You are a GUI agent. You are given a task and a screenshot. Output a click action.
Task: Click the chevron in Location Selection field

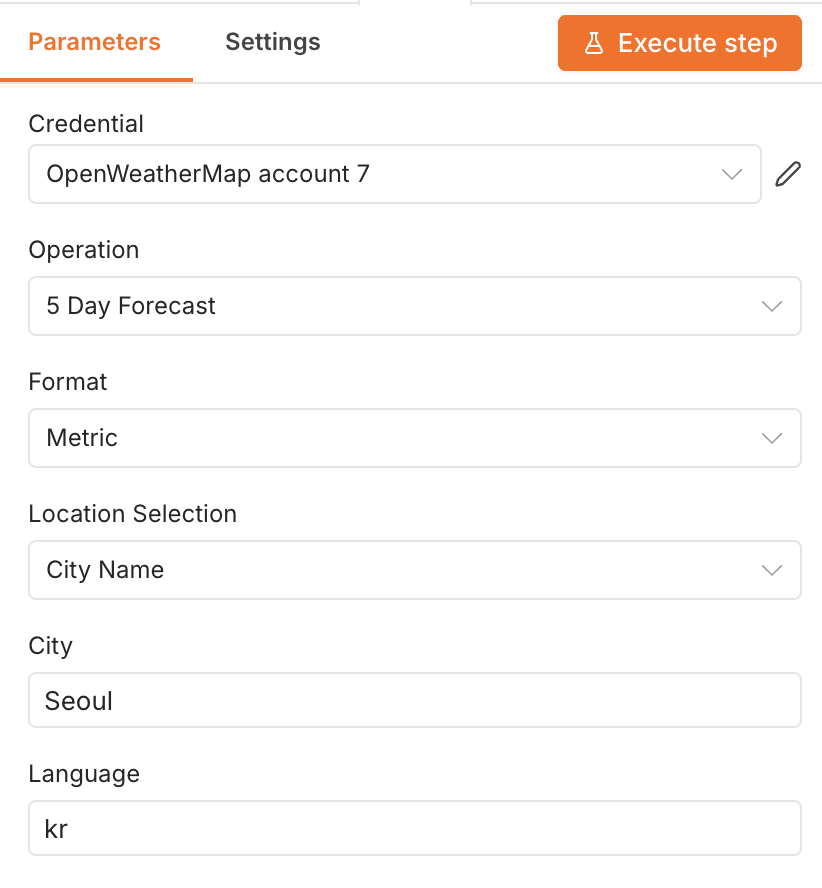coord(772,570)
